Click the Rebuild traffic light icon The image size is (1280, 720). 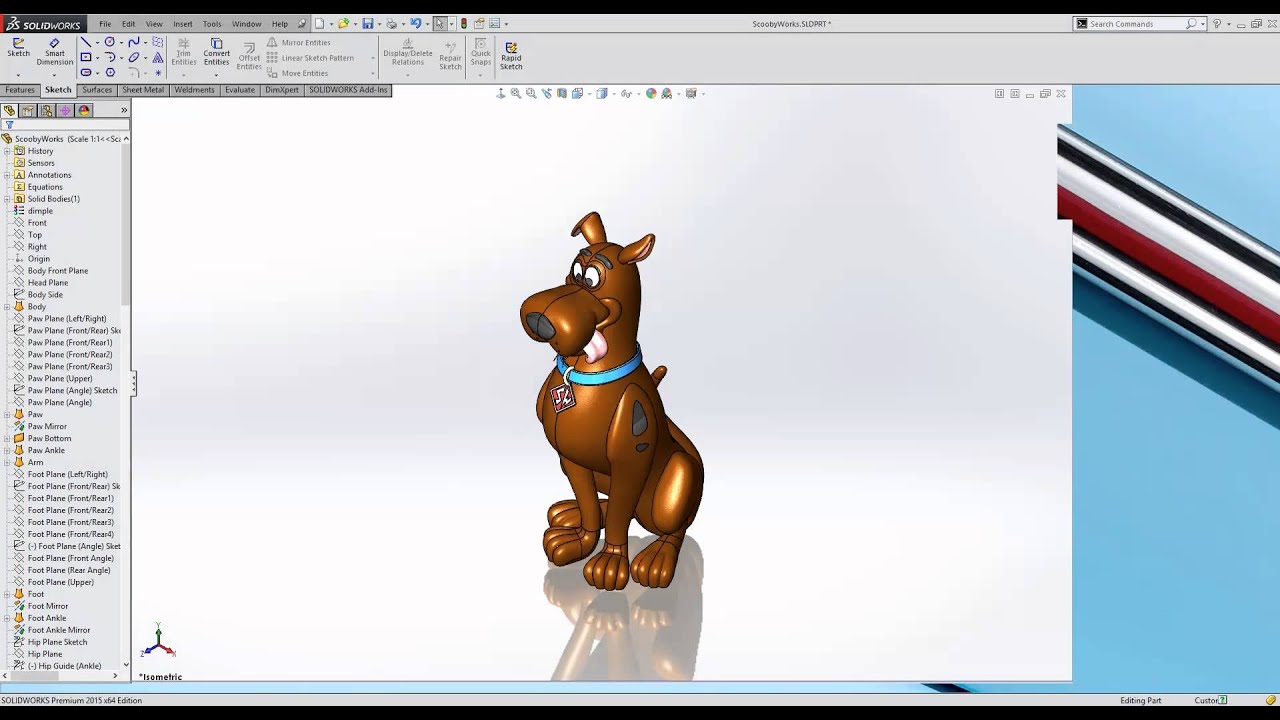(463, 23)
